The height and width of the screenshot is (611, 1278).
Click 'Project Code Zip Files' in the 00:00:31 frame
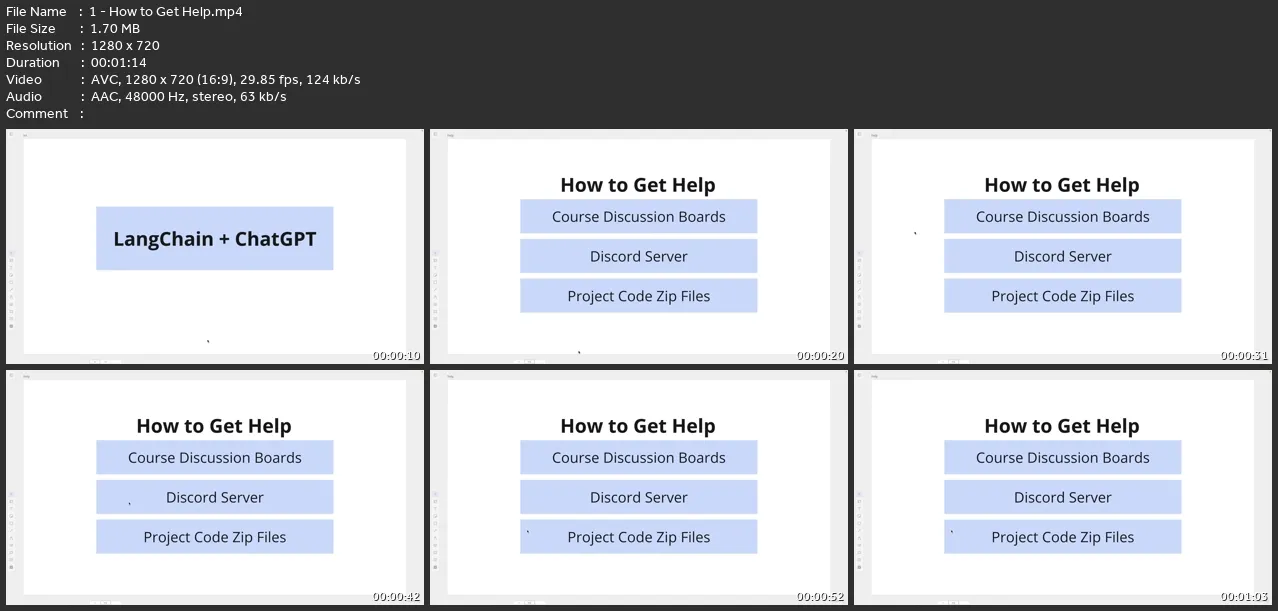coord(1062,296)
